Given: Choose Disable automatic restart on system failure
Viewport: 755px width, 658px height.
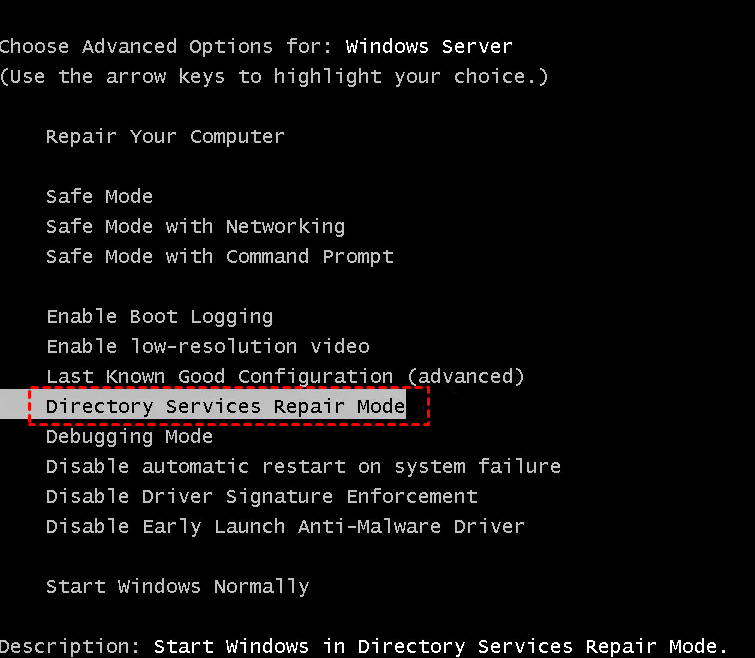Looking at the screenshot, I should (x=303, y=467).
